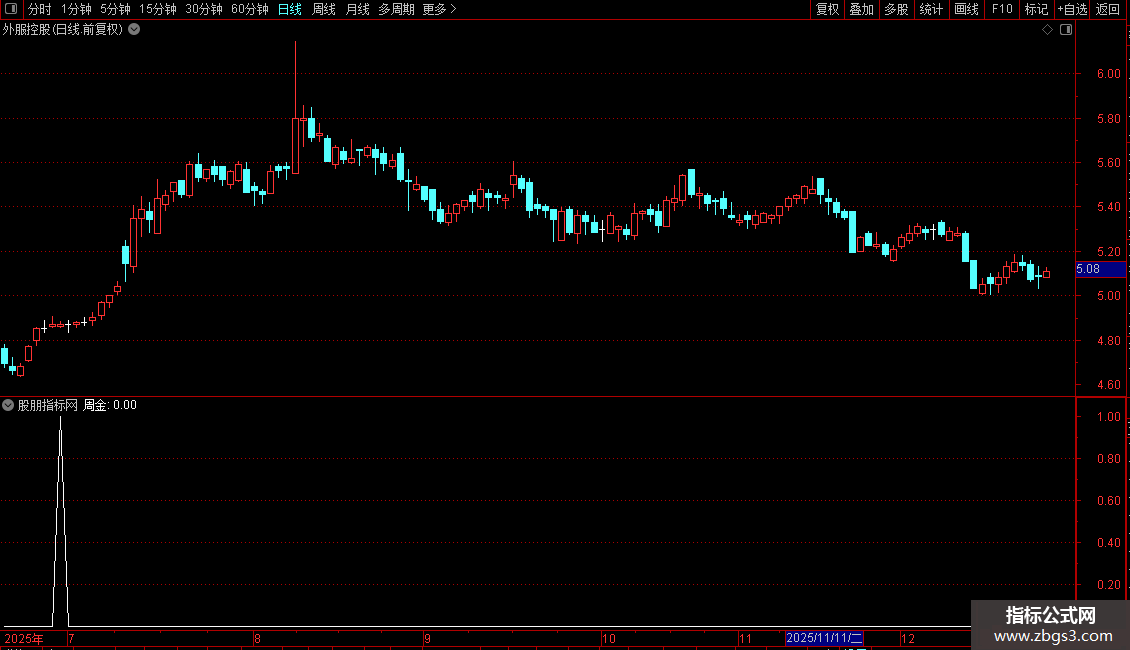Switch to 日线 daily chart
This screenshot has width=1130, height=650.
[290, 9]
